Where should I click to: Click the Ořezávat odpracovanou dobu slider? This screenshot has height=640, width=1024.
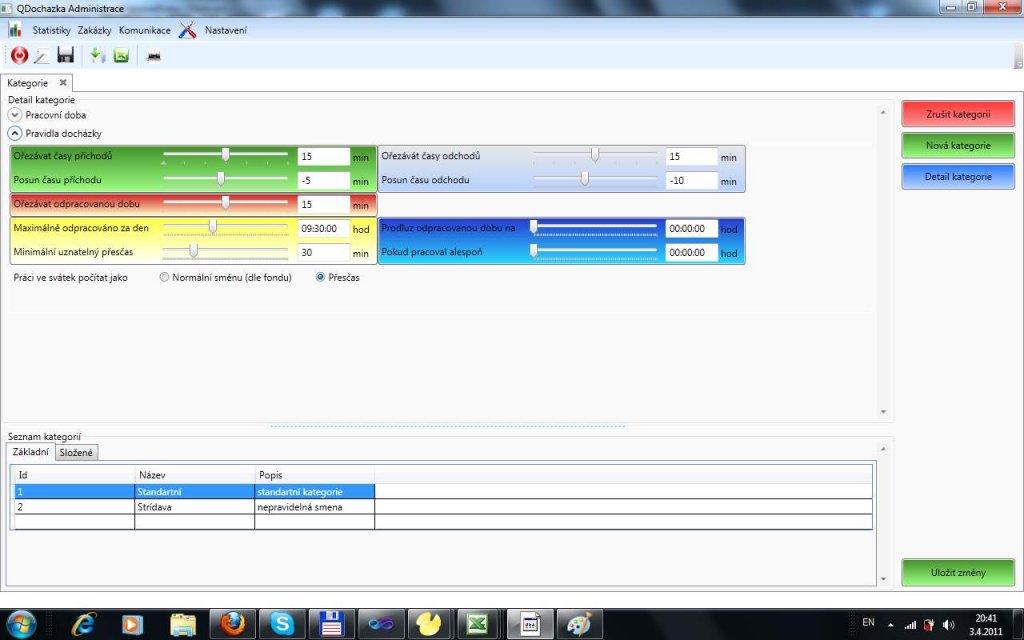click(x=225, y=202)
